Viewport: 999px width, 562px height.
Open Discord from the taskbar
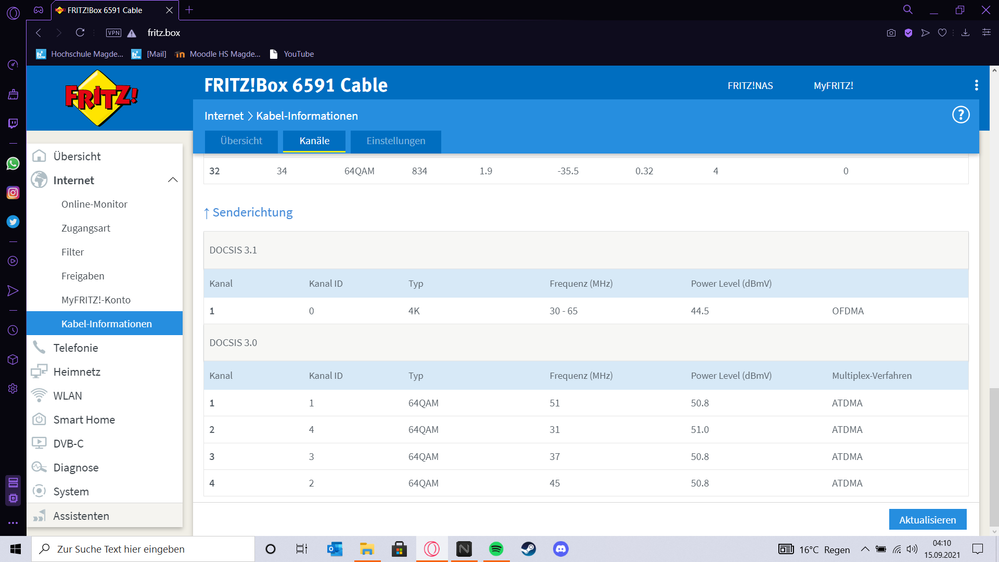coord(561,549)
